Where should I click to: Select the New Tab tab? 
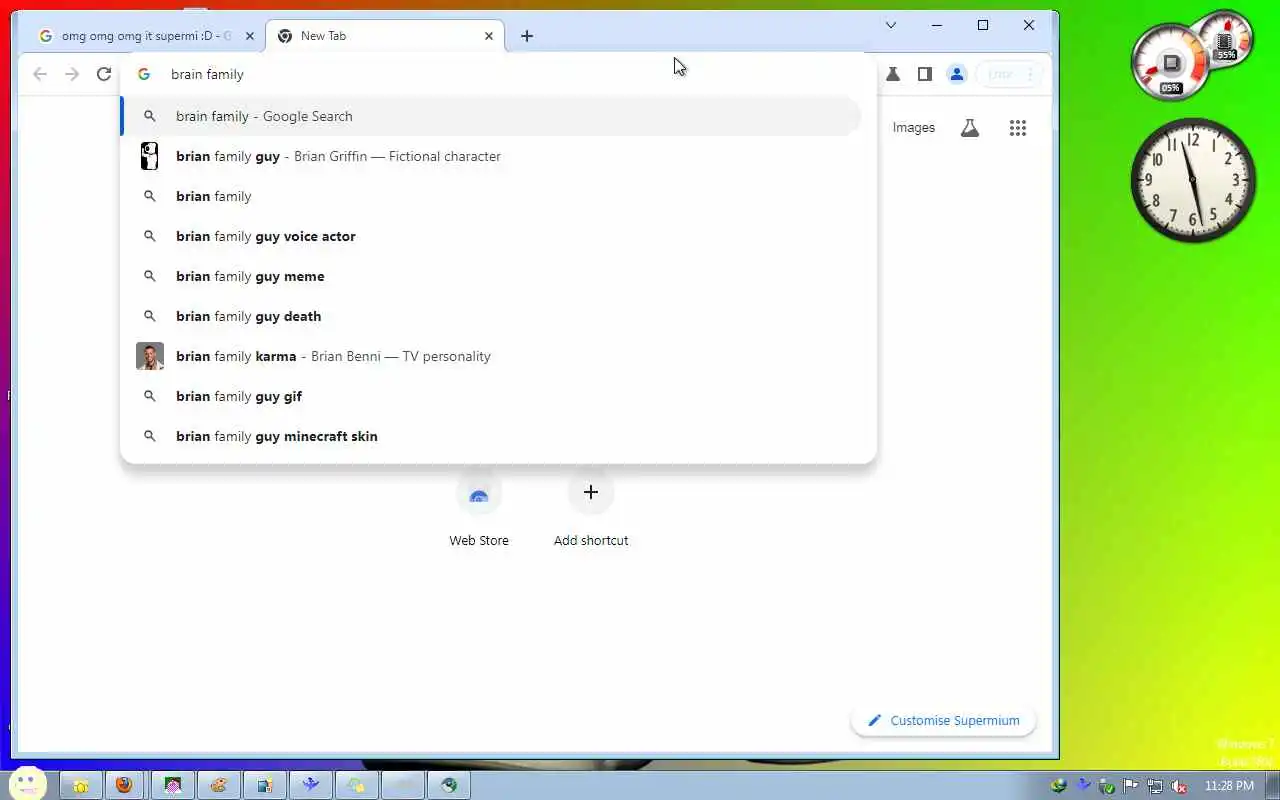tap(385, 36)
